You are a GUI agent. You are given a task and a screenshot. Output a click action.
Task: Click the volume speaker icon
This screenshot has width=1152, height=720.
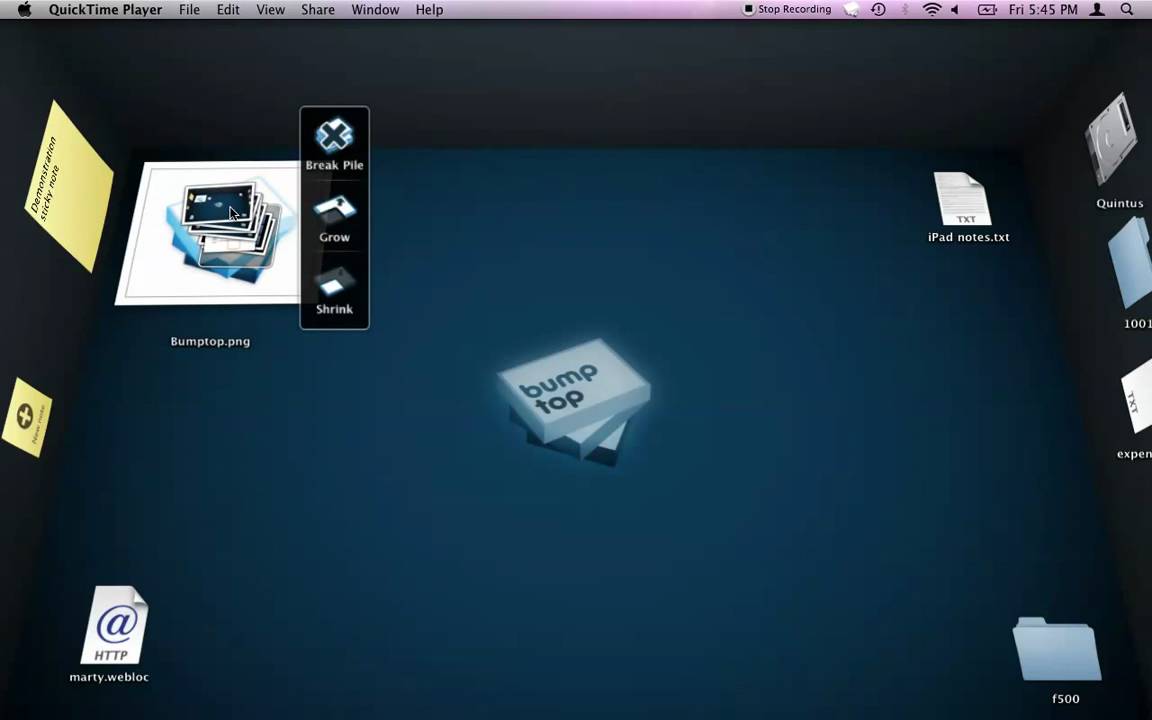[x=955, y=10]
